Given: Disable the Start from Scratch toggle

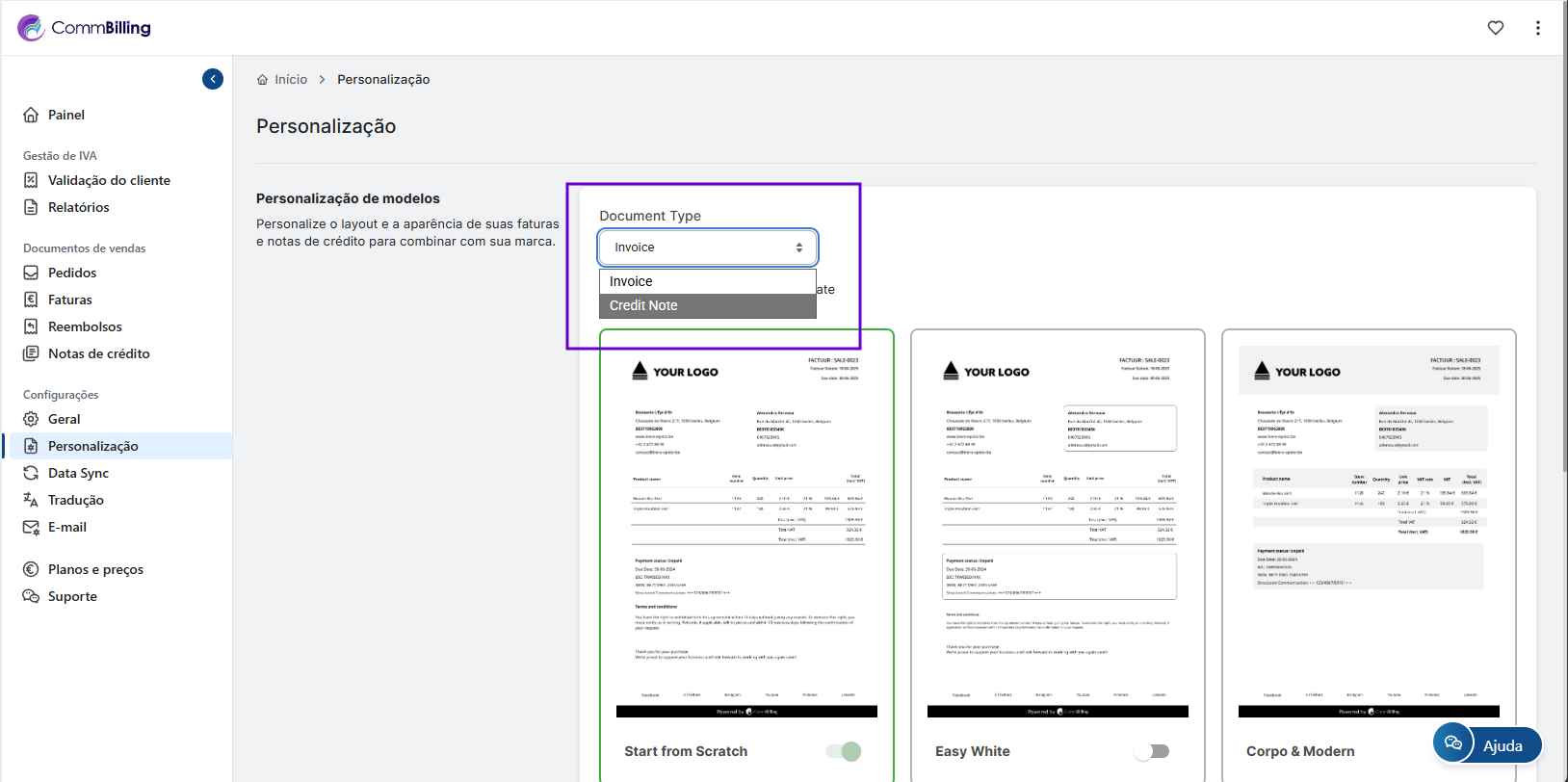Looking at the screenshot, I should 844,751.
